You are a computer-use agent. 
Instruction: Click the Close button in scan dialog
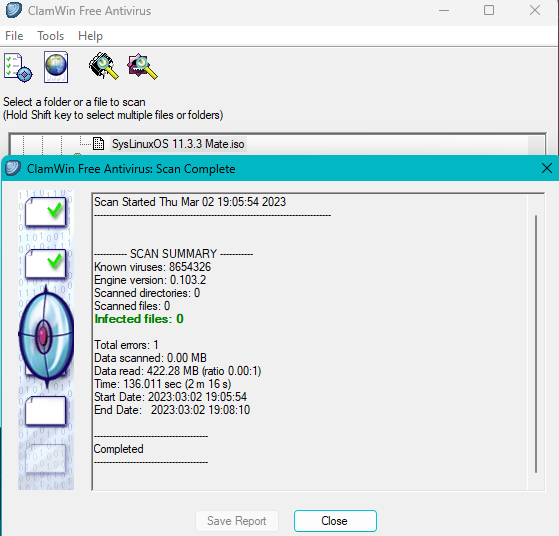[x=335, y=521]
